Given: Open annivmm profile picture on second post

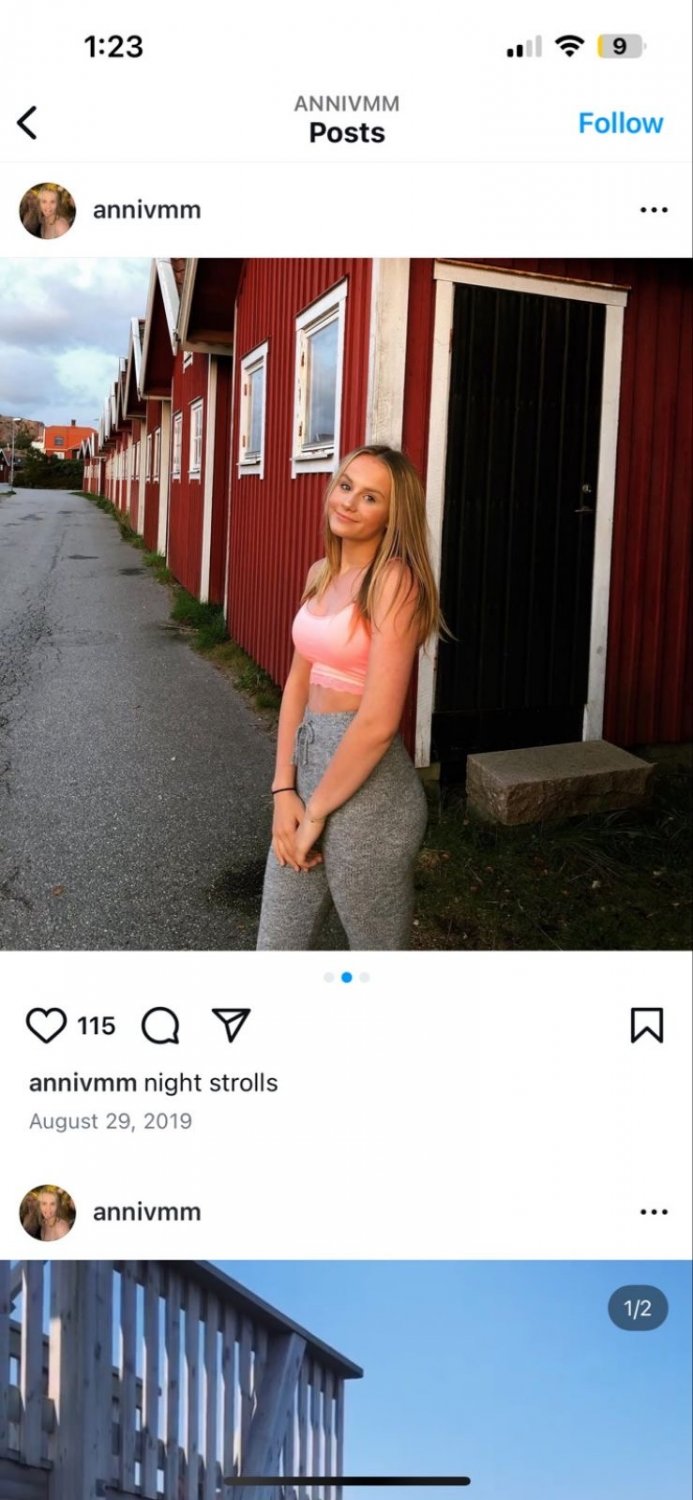Looking at the screenshot, I should point(47,1212).
